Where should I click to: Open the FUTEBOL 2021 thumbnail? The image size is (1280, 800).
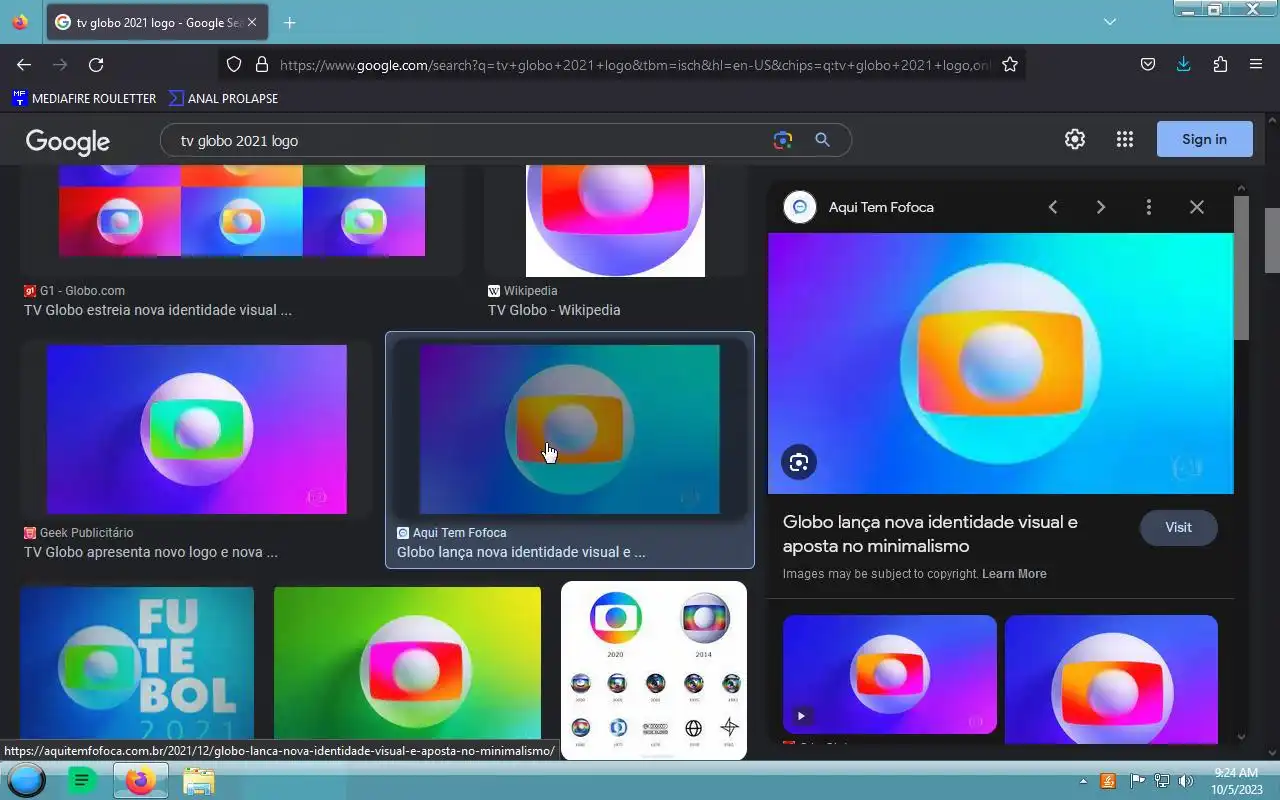137,663
